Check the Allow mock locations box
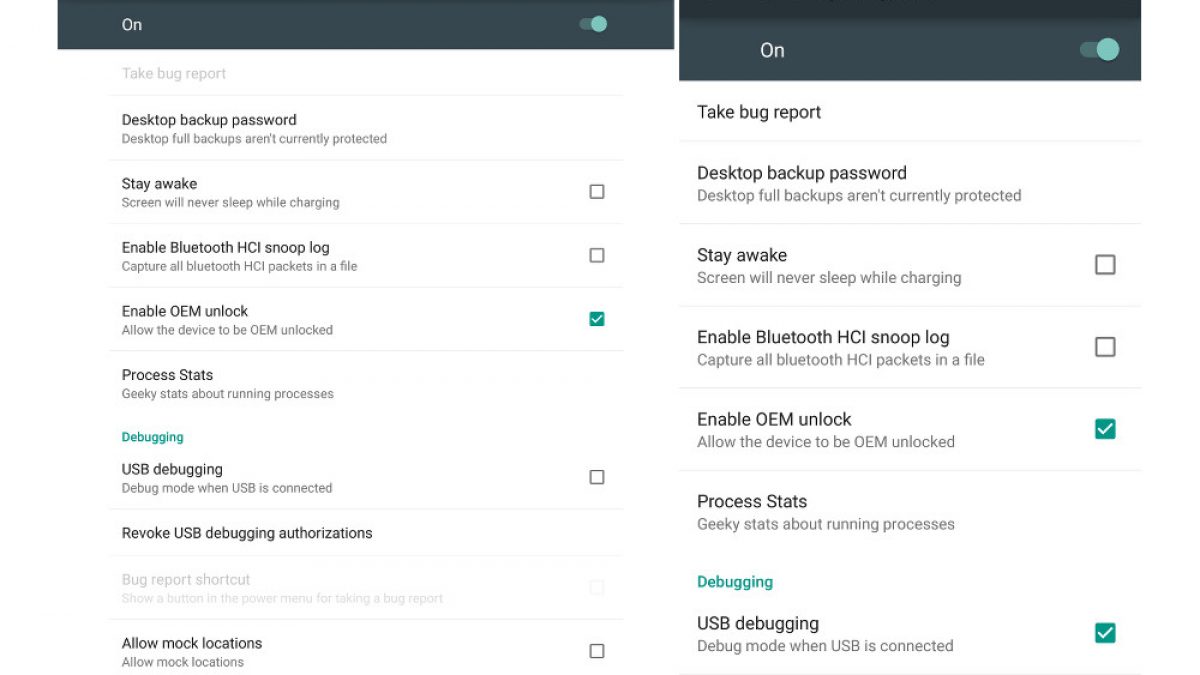1200x675 pixels. click(x=597, y=651)
